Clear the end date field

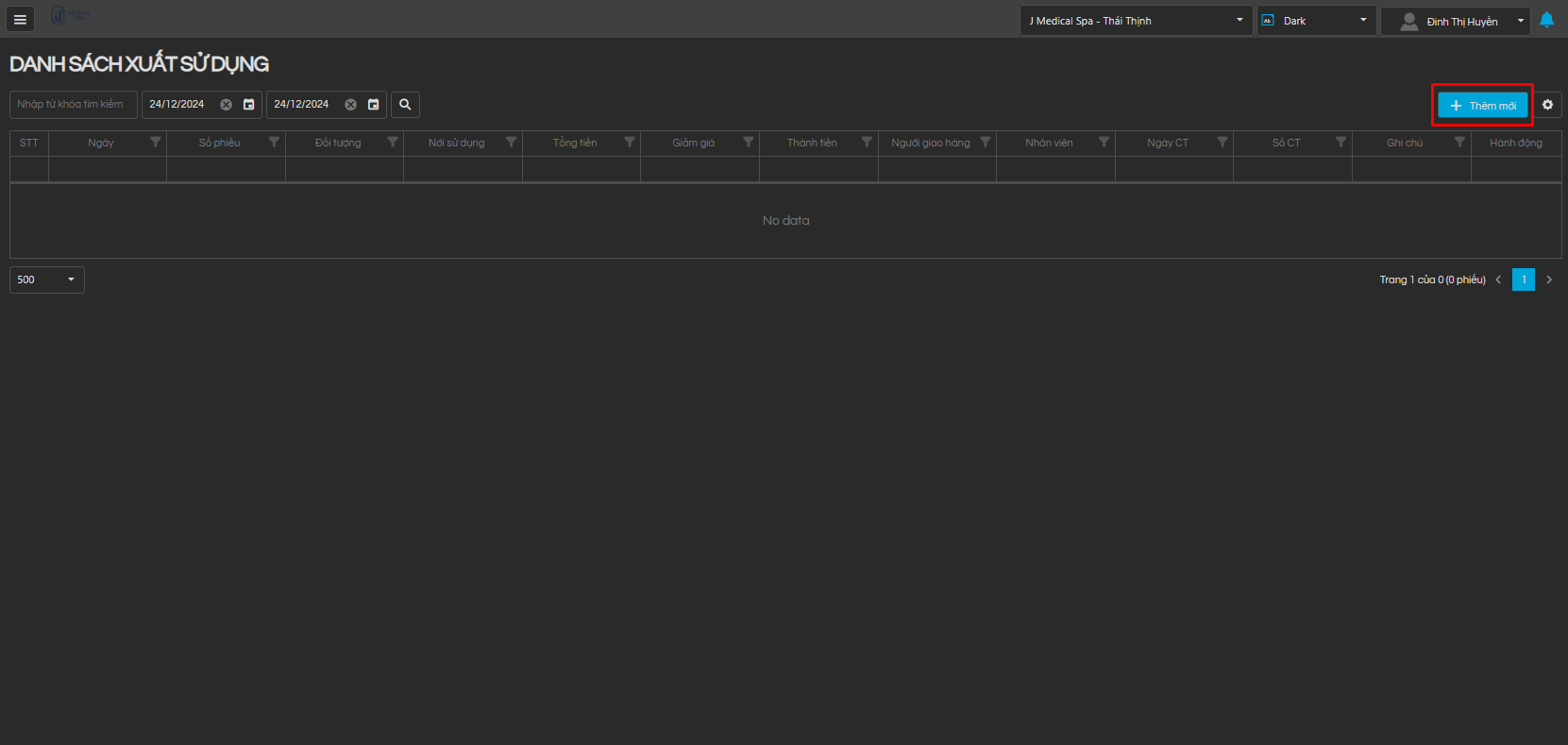pos(350,105)
